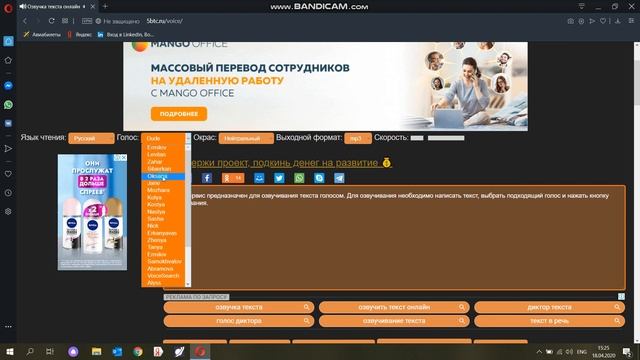
Task: Select the Zhenya voice entry
Action: pos(163,240)
